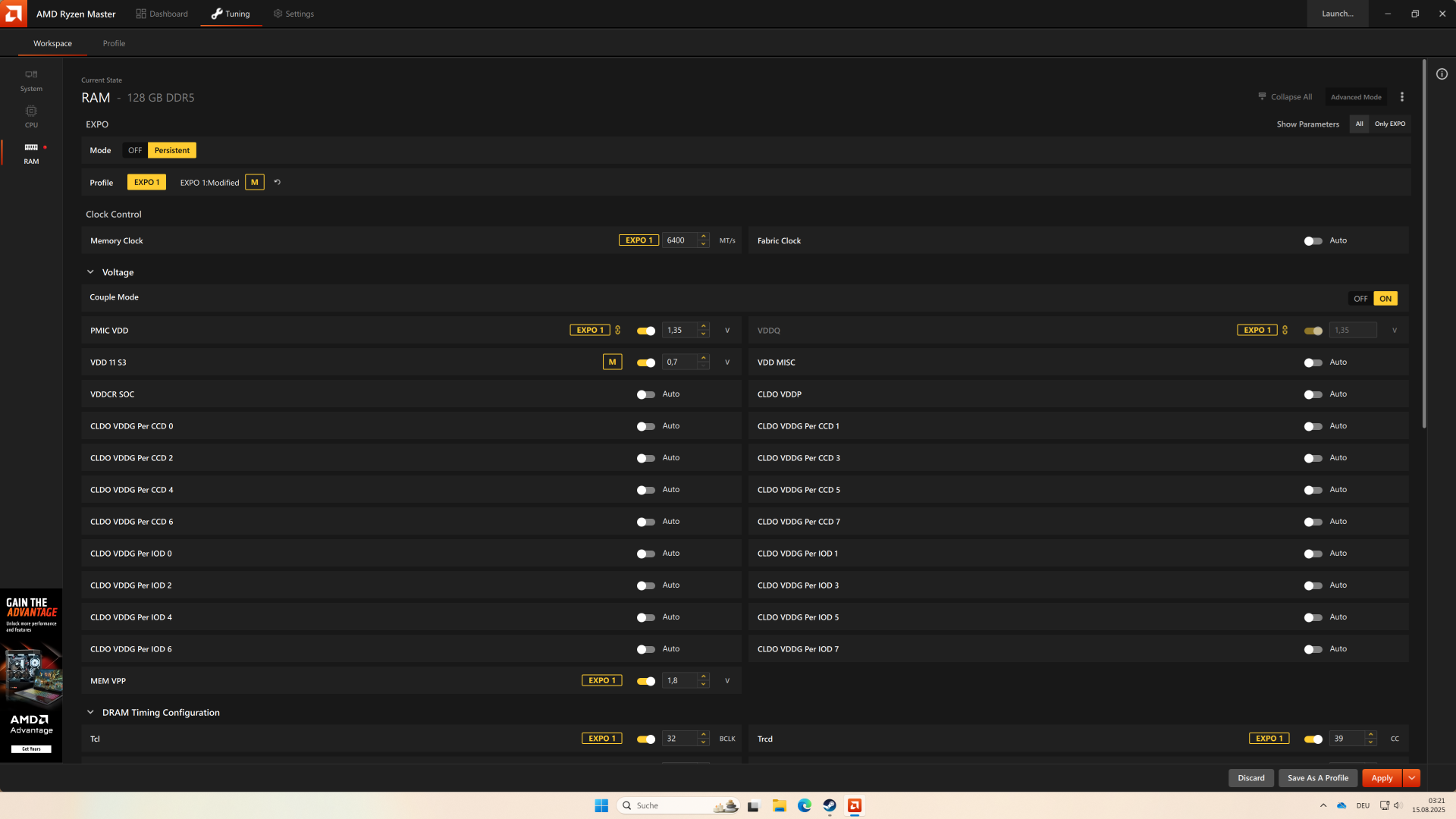Show Only EXPO parameters

1389,124
